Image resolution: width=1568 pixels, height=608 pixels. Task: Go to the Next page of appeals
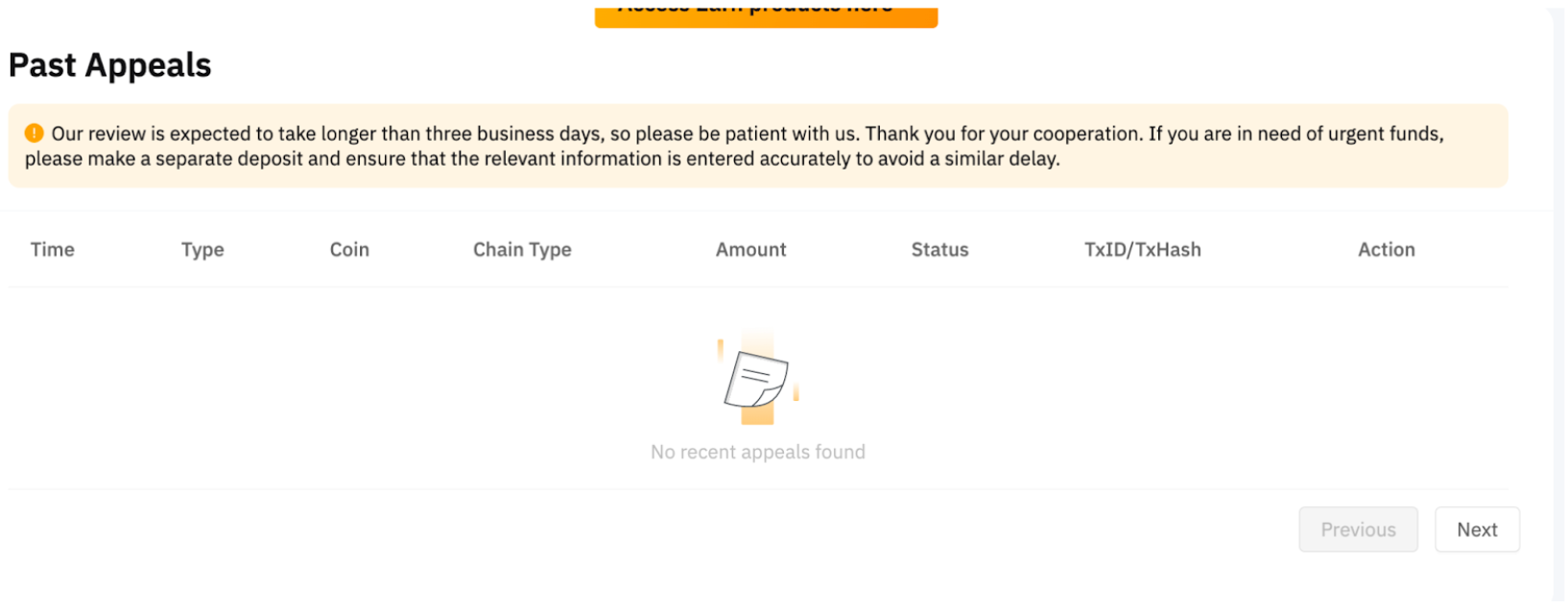[1476, 529]
